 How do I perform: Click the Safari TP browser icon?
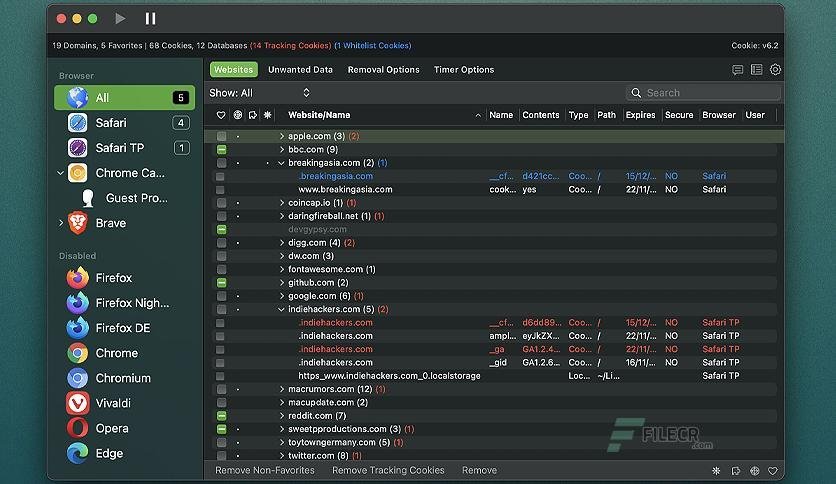pyautogui.click(x=78, y=148)
